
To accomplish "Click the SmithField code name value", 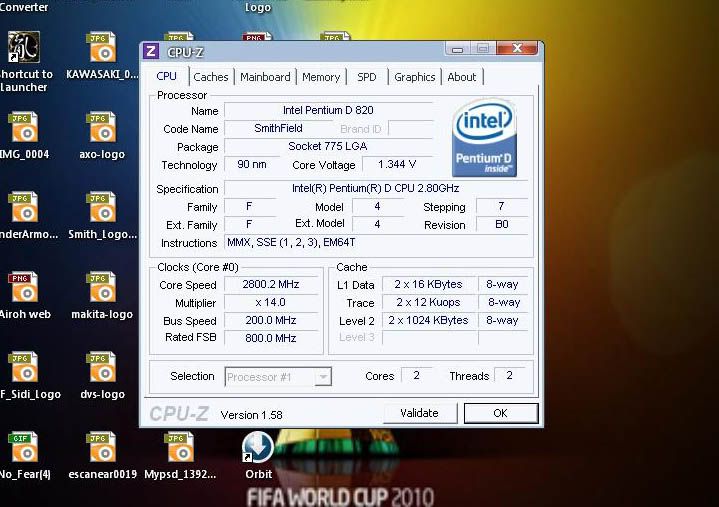I will pos(278,128).
